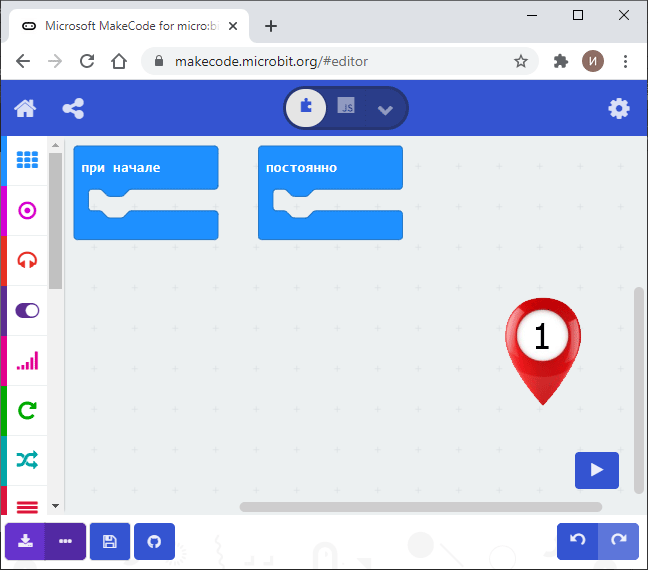Open the Logic blocks category
The height and width of the screenshot is (570, 648).
coord(27,460)
